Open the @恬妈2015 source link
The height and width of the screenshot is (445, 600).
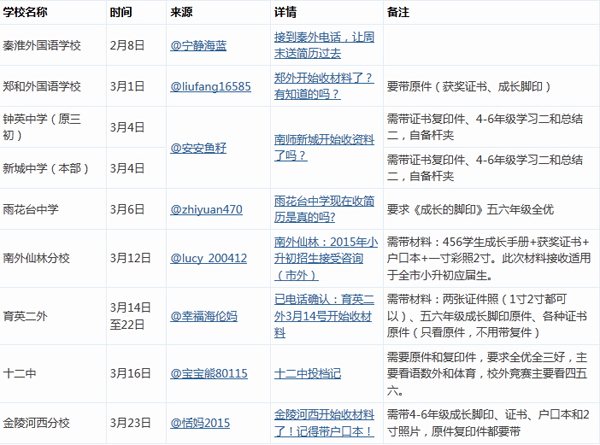200,423
